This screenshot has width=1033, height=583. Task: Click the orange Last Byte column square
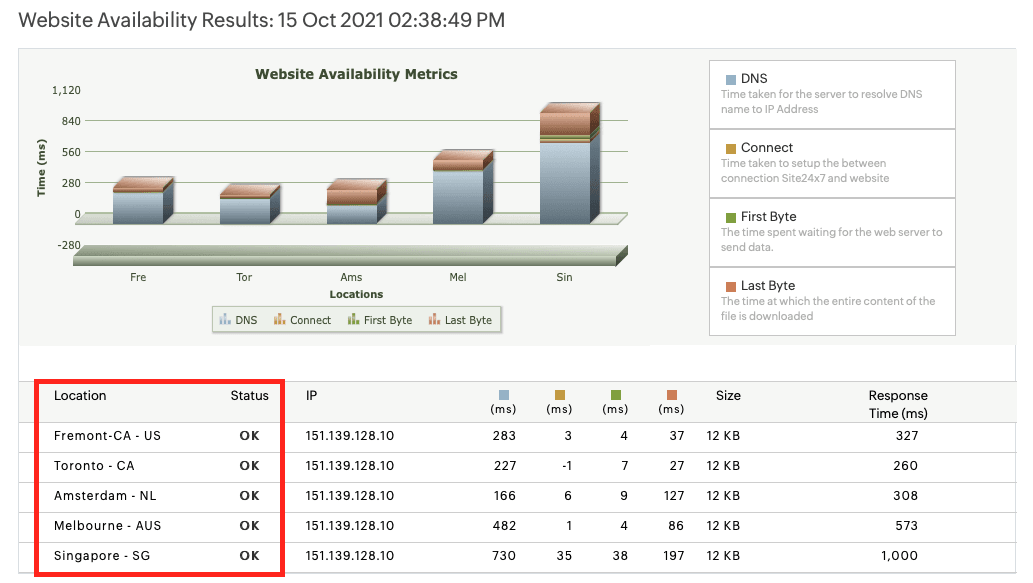tap(671, 395)
